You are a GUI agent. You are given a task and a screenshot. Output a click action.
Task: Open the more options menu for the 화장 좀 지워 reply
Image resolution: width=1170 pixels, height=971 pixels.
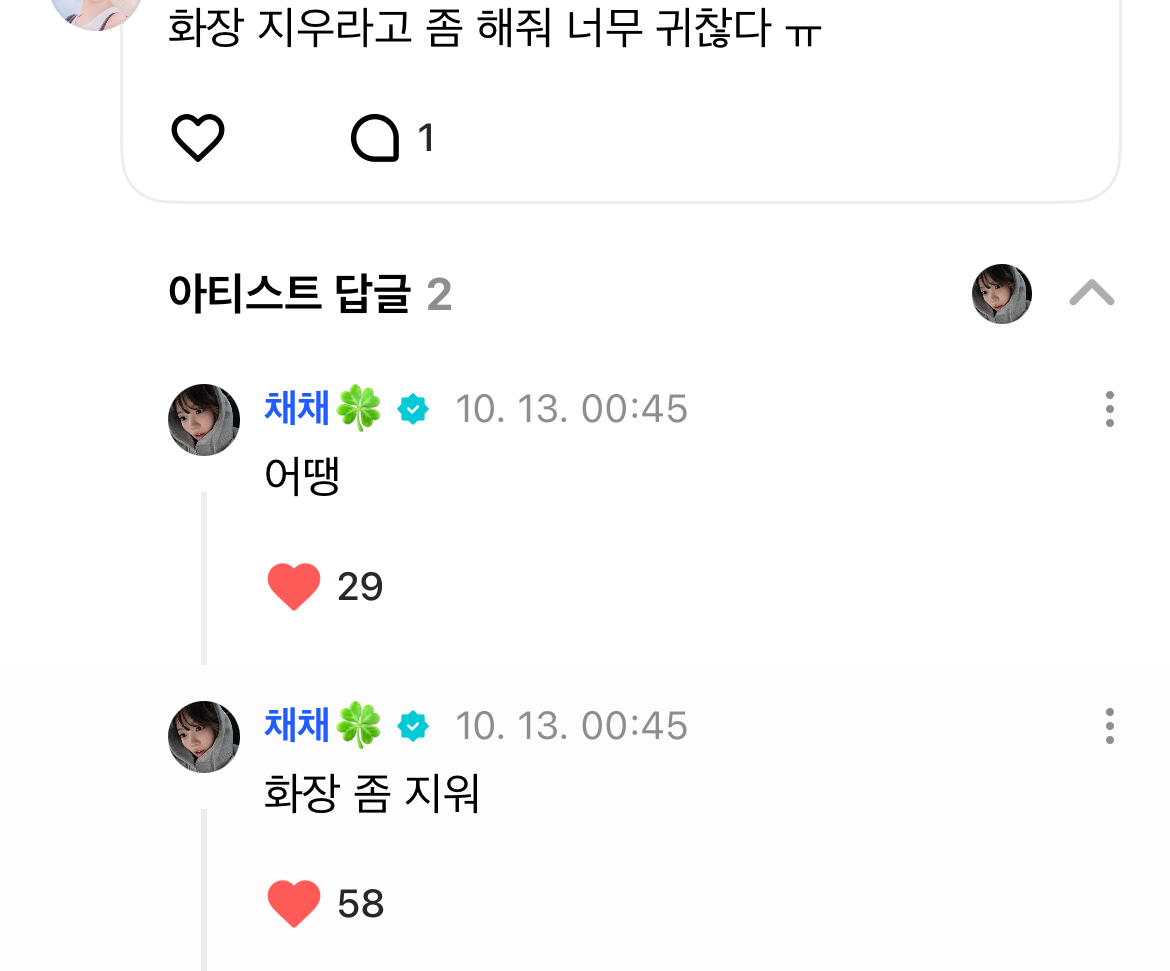pos(1109,726)
